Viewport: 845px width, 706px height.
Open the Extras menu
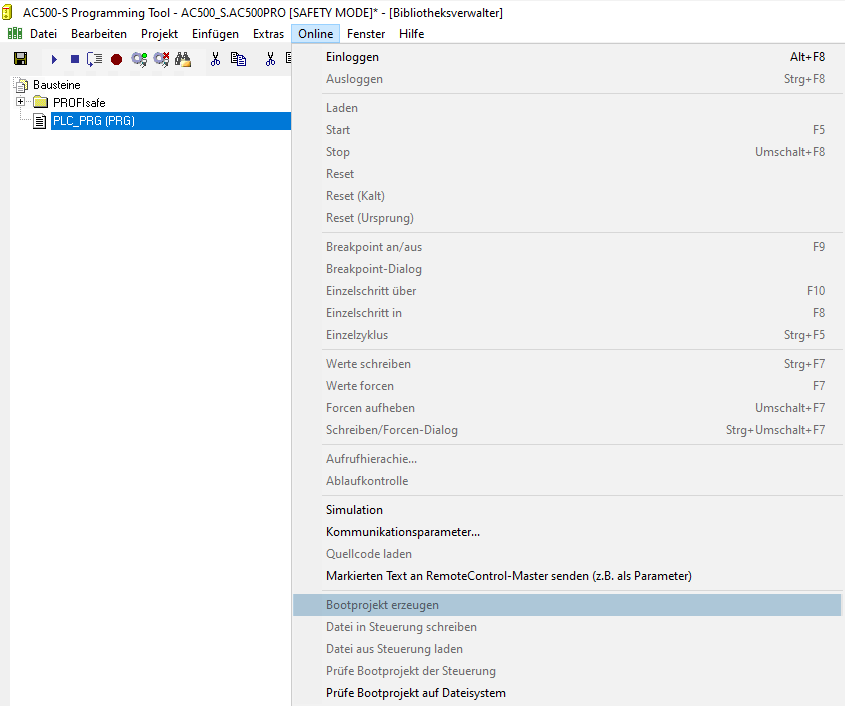pyautogui.click(x=268, y=34)
